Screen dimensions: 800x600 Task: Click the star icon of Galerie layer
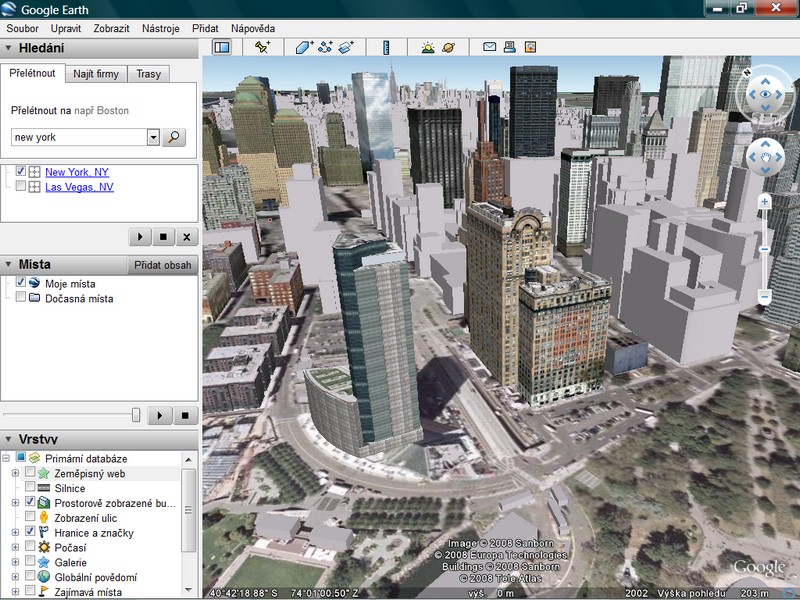point(44,562)
